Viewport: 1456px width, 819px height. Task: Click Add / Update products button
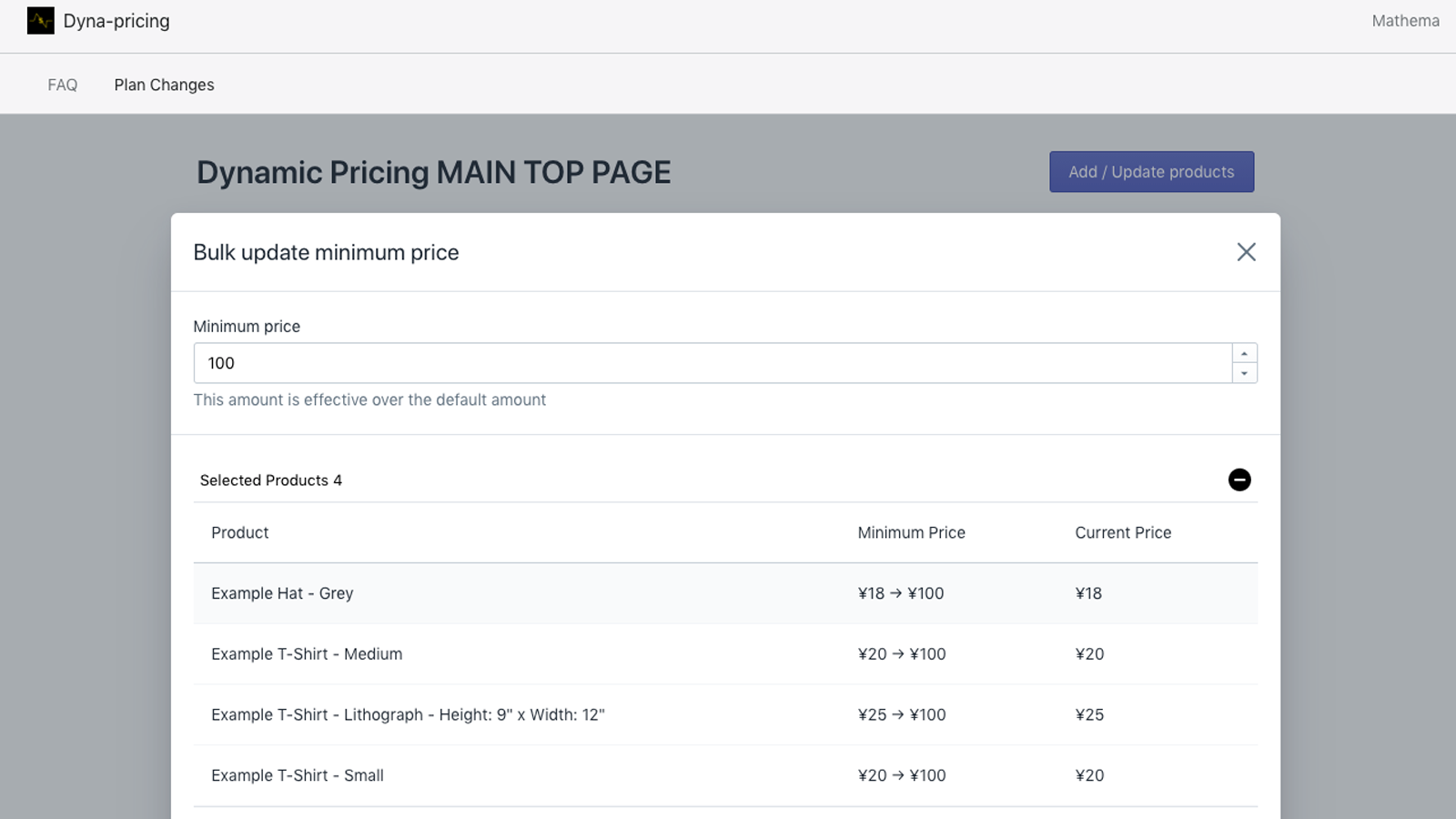click(1151, 172)
